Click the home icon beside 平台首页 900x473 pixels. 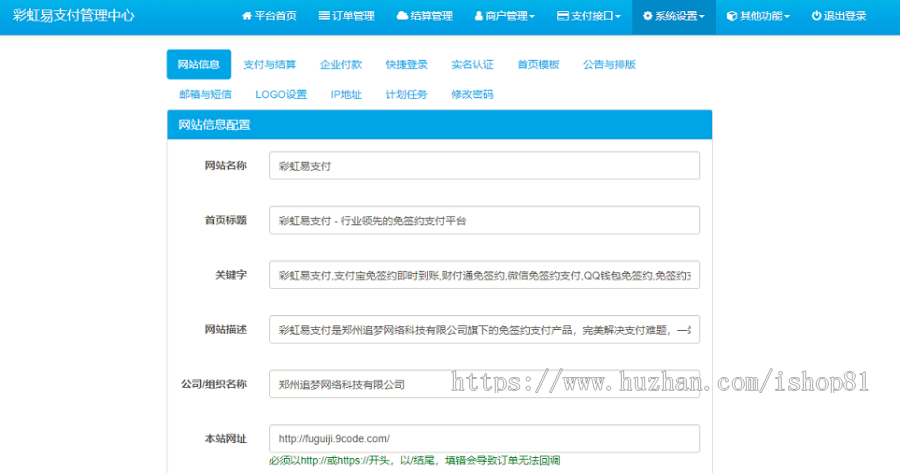247,16
